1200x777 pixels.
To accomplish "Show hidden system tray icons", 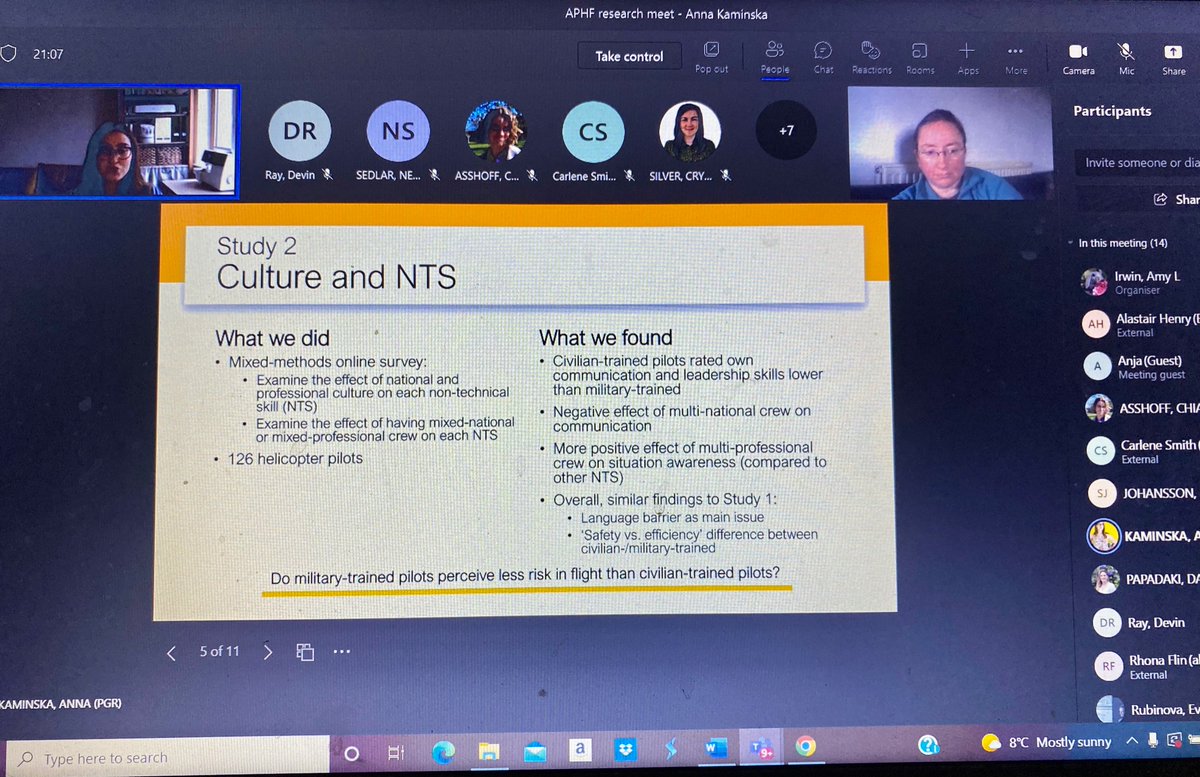I will (1131, 741).
